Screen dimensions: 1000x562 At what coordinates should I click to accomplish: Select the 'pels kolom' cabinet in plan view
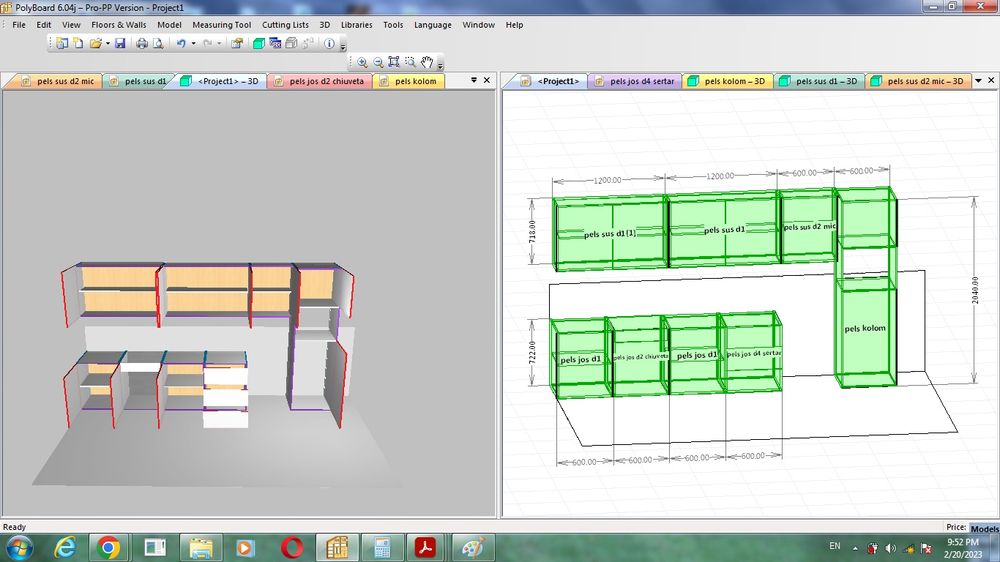[865, 329]
